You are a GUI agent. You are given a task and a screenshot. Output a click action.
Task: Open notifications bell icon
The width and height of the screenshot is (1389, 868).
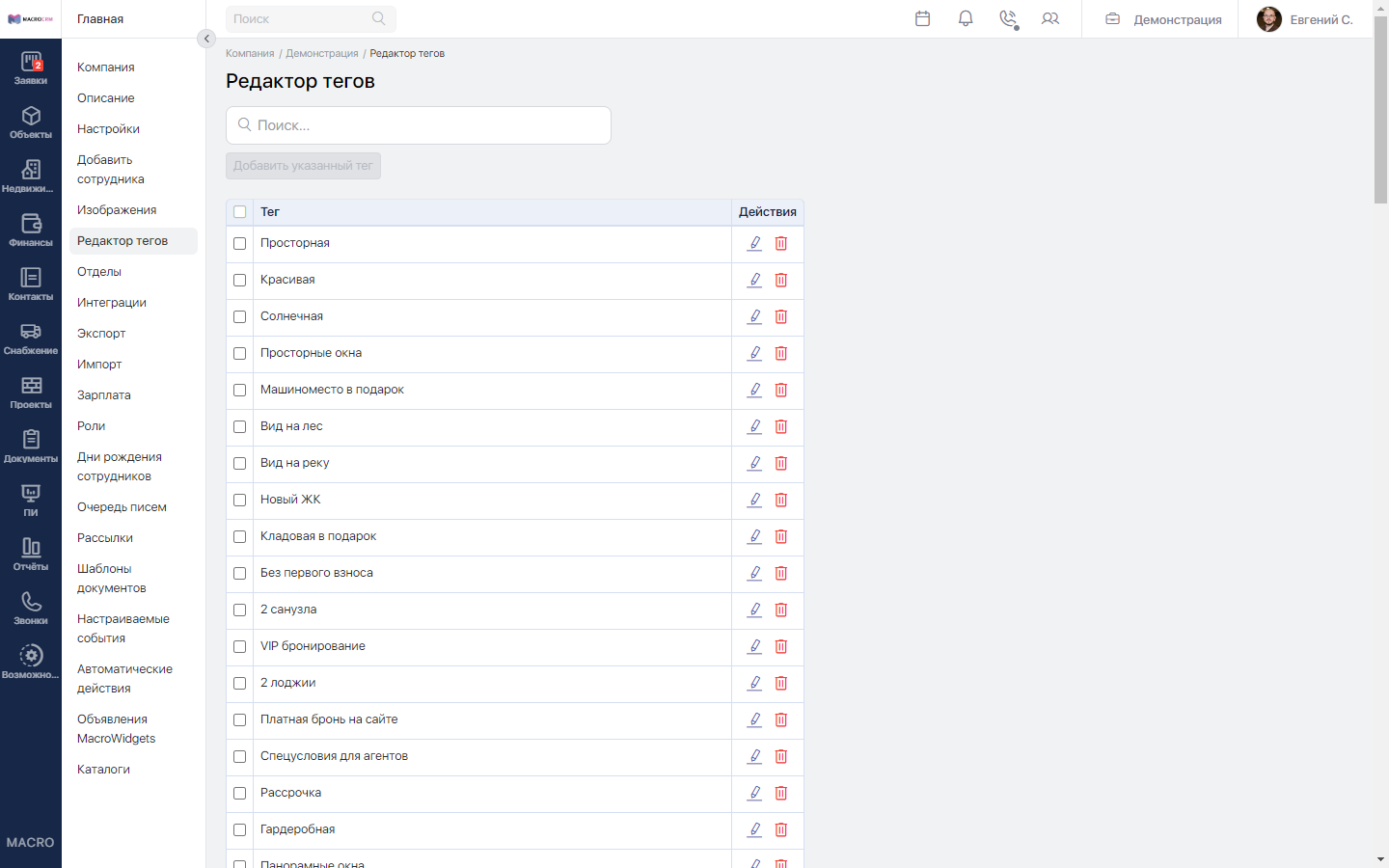point(966,18)
